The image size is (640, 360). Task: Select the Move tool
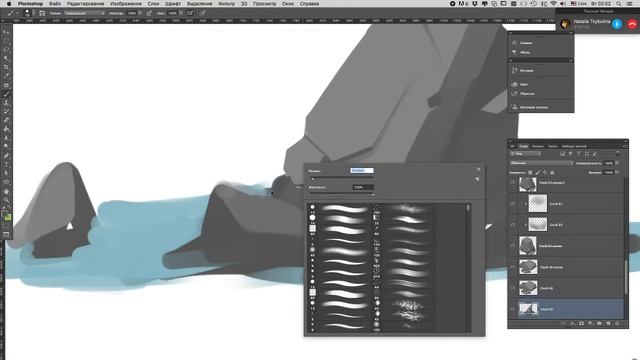[6, 32]
